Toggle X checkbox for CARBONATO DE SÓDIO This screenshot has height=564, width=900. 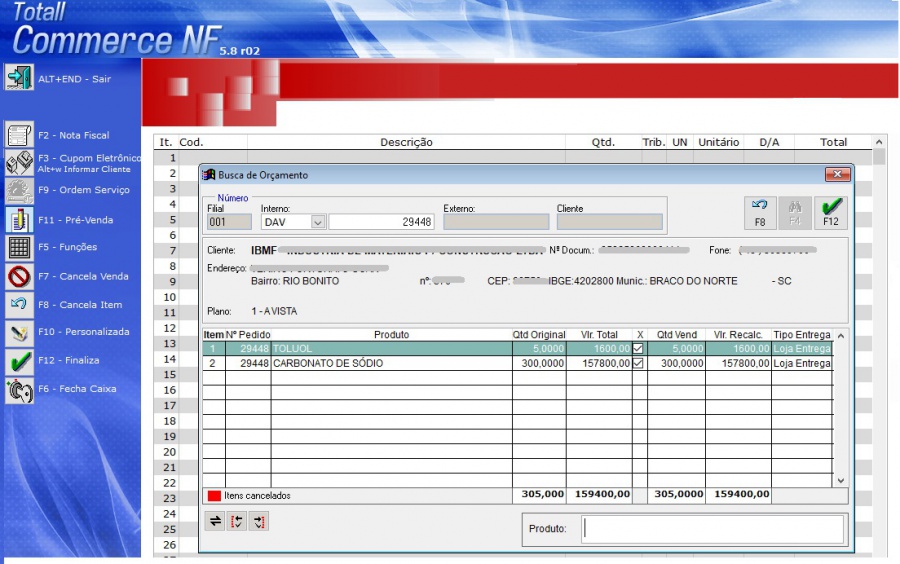coord(638,364)
